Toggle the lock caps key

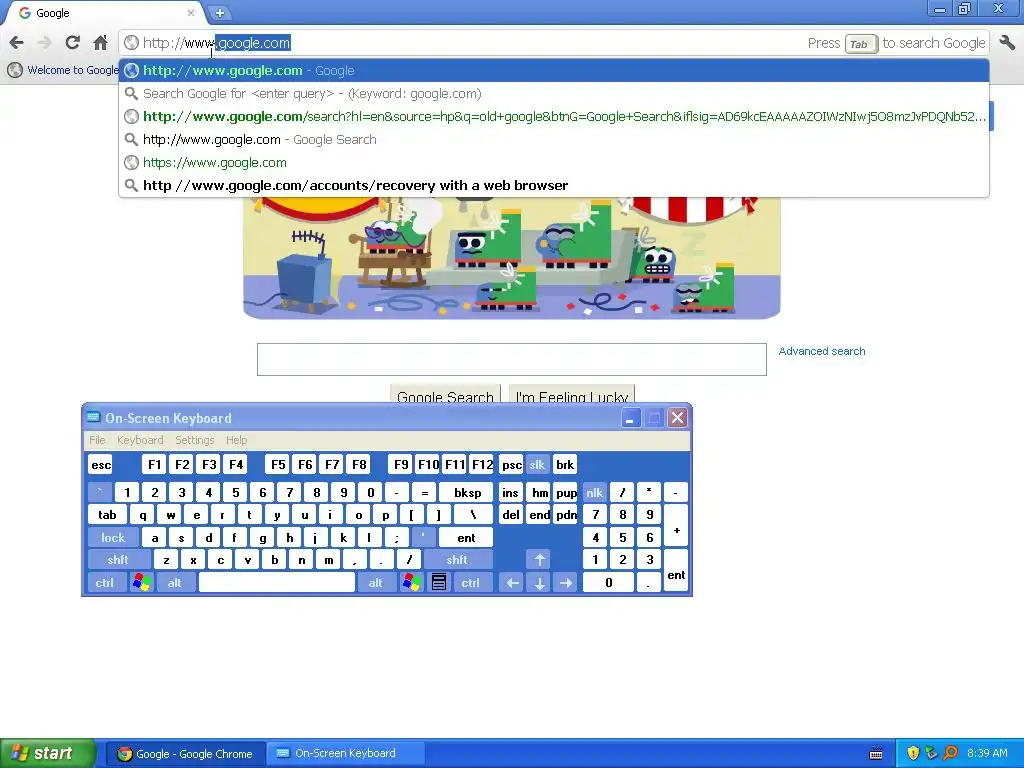pos(113,537)
